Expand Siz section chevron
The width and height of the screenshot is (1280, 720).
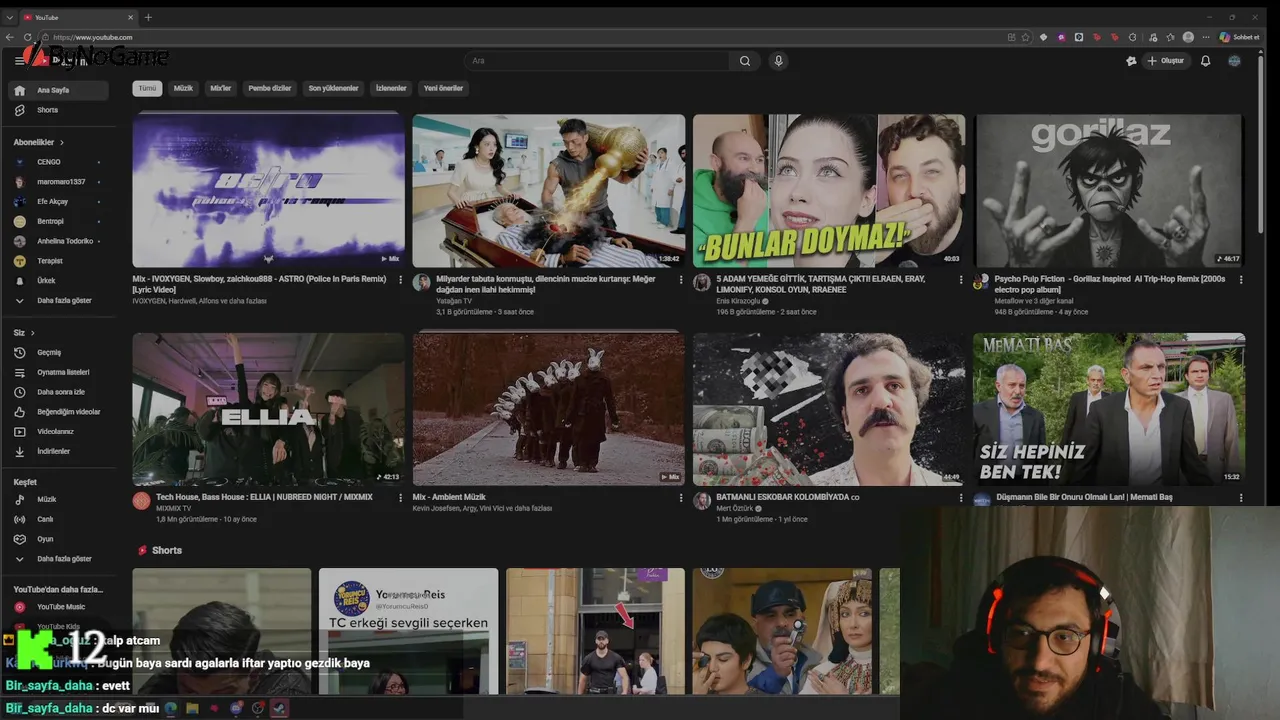tap(32, 332)
